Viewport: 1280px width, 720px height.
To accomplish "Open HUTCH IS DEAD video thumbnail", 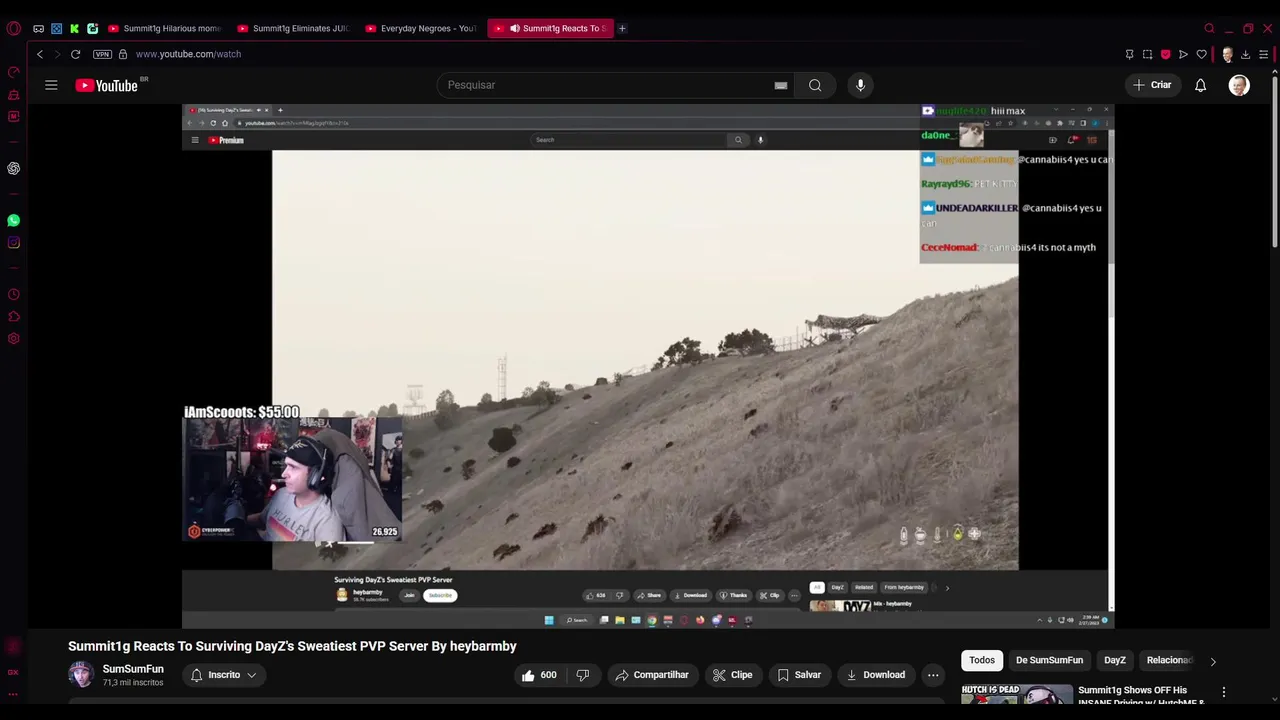I will (1017, 694).
